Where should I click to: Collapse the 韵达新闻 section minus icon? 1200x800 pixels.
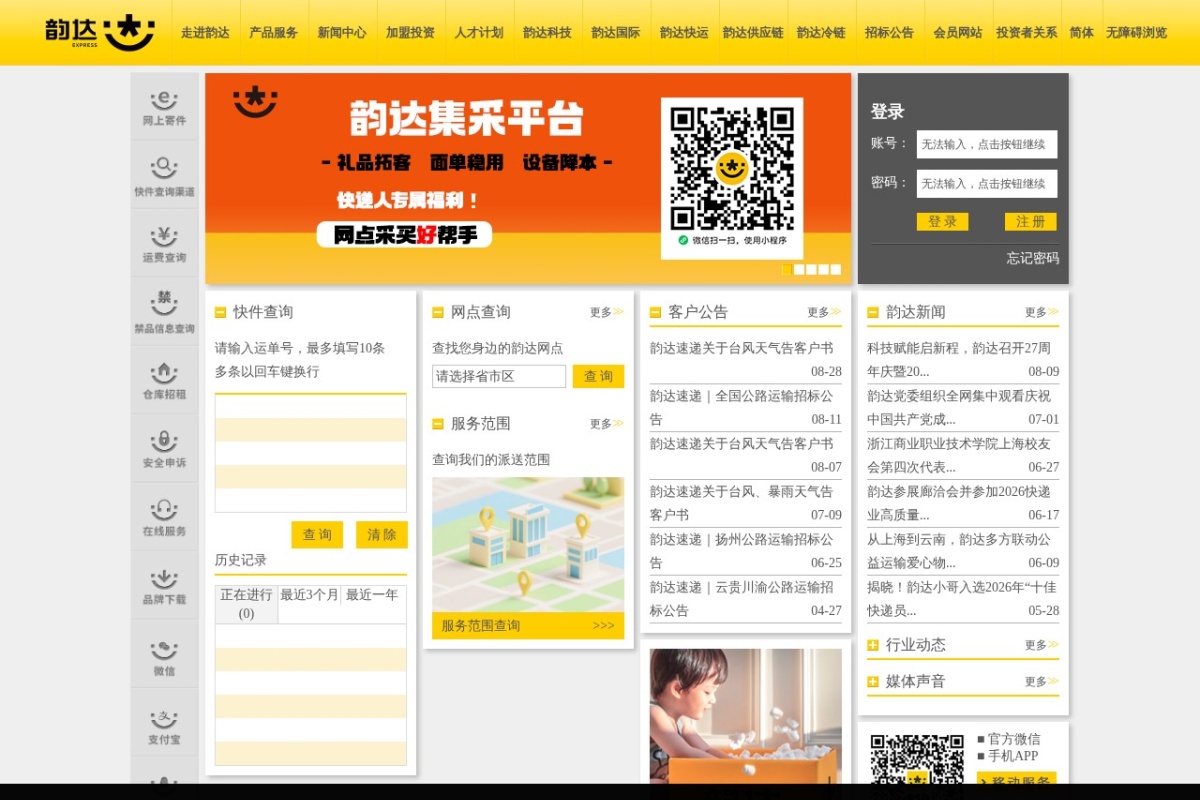(872, 313)
